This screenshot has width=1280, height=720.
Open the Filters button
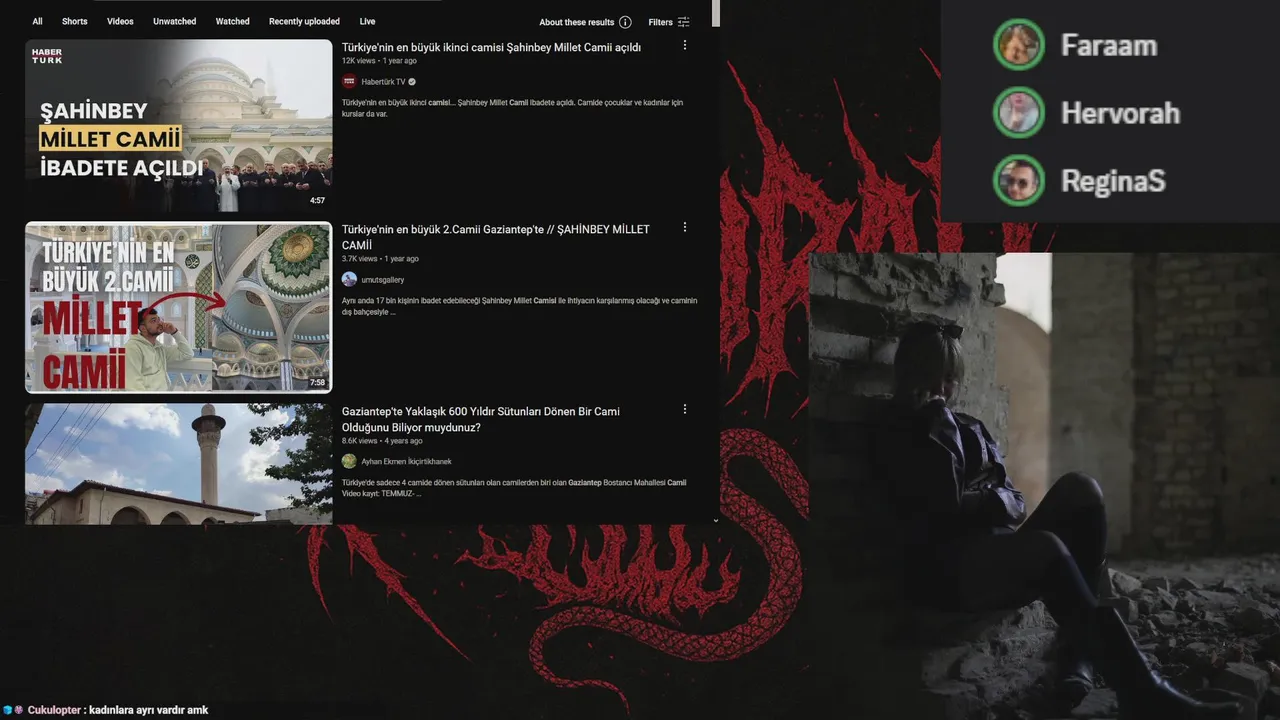tap(668, 22)
